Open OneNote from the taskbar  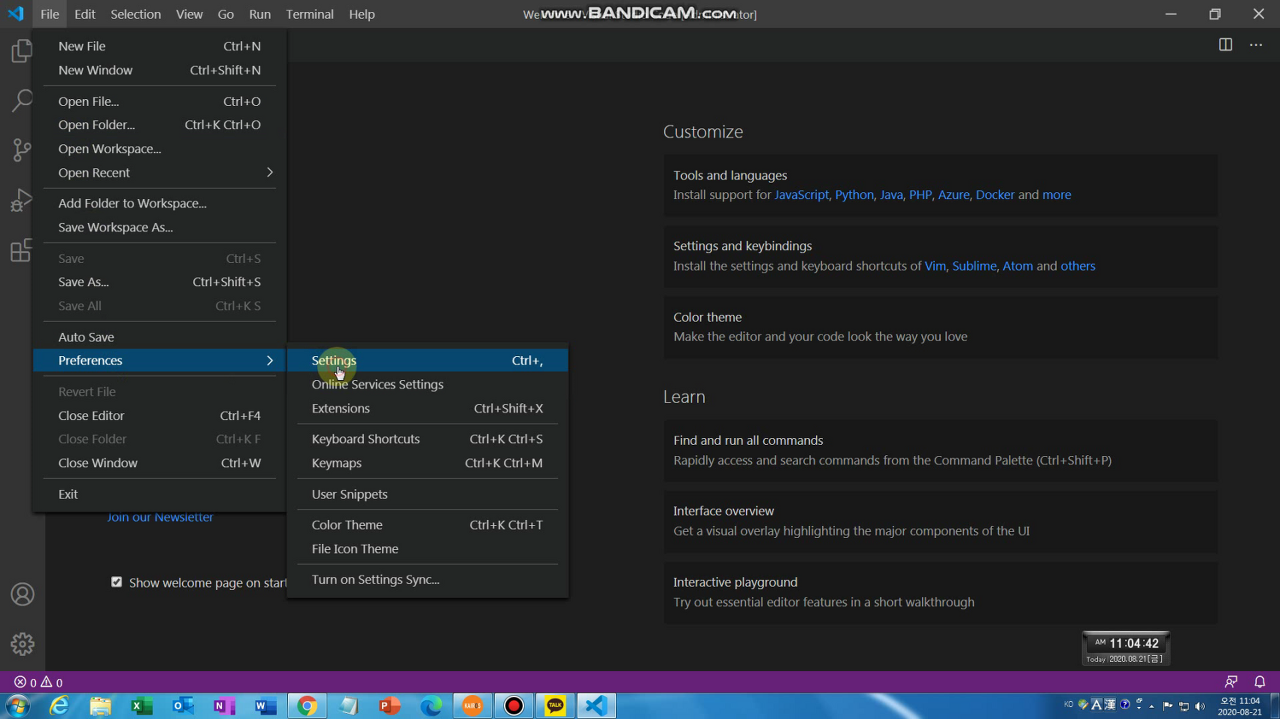[x=224, y=706]
